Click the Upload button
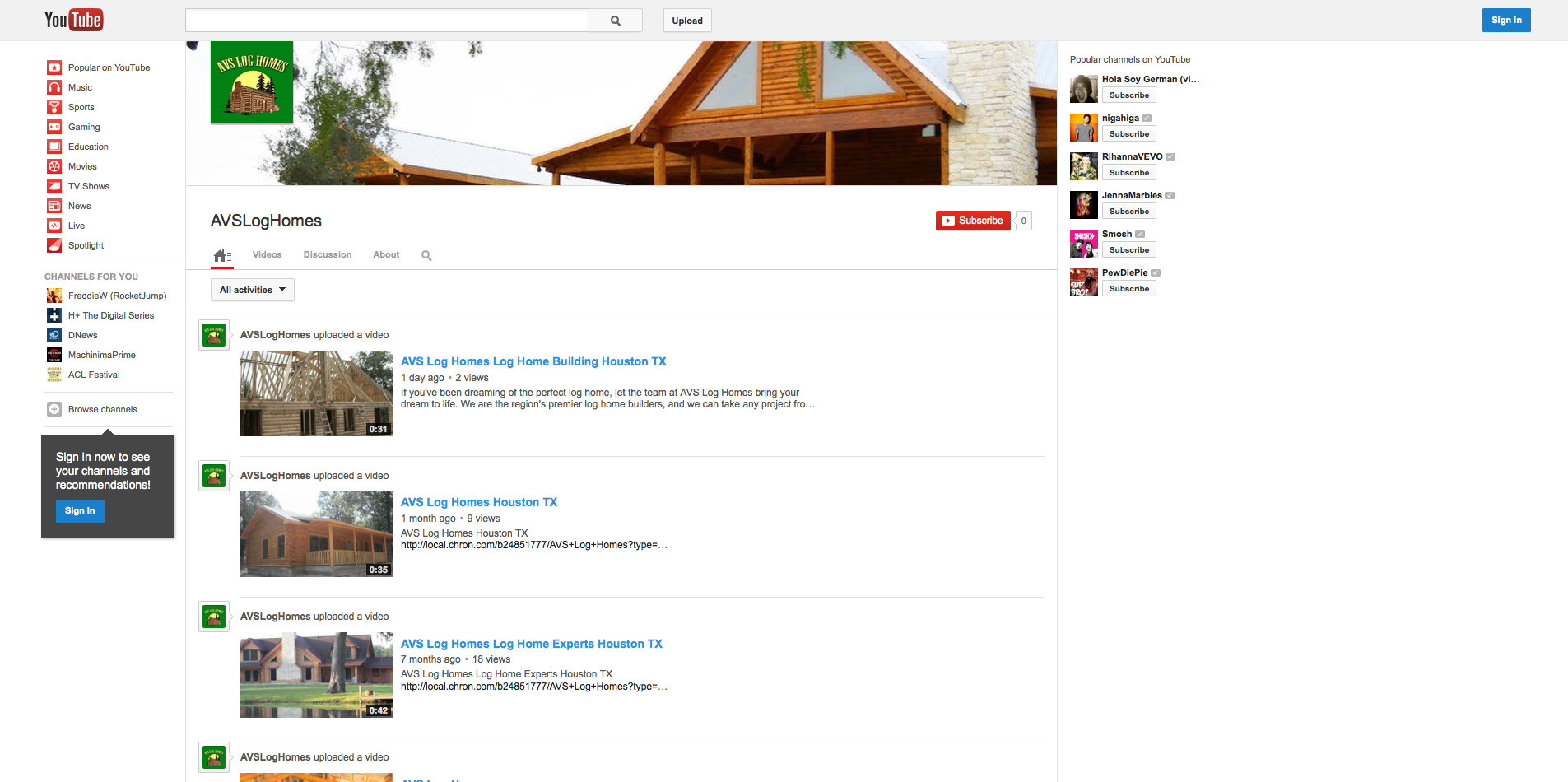This screenshot has width=1568, height=782. pyautogui.click(x=686, y=21)
